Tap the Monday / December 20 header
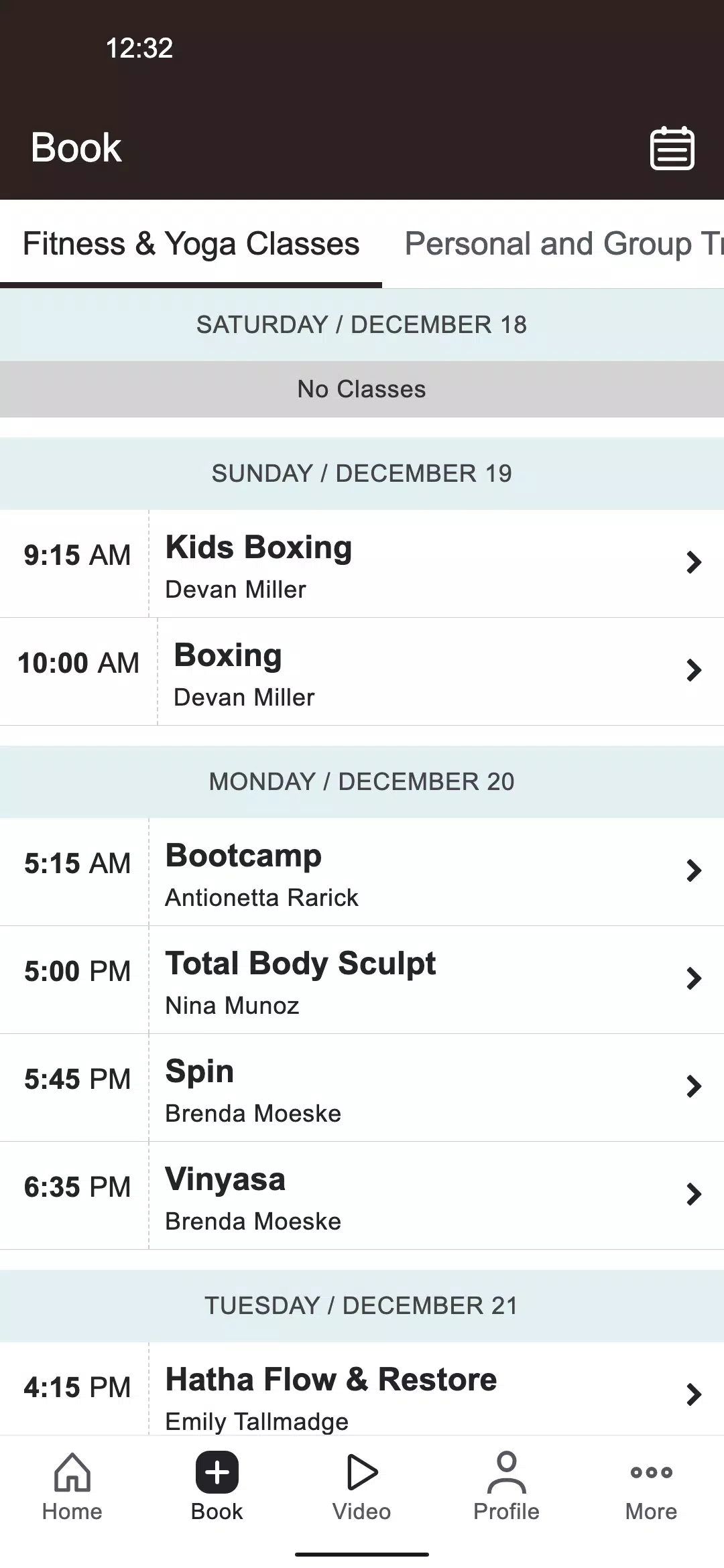This screenshot has width=724, height=1568. tap(362, 781)
